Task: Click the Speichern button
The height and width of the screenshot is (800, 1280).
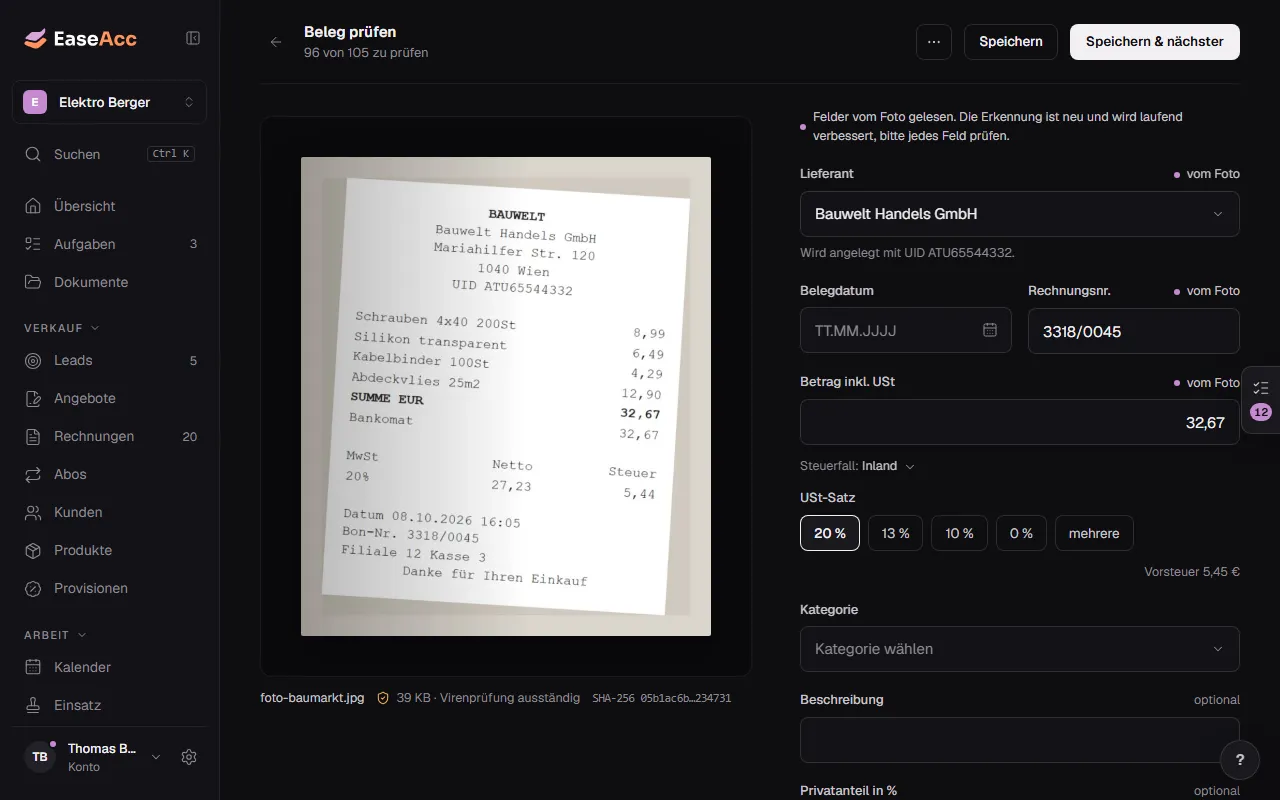Action: 1011,42
